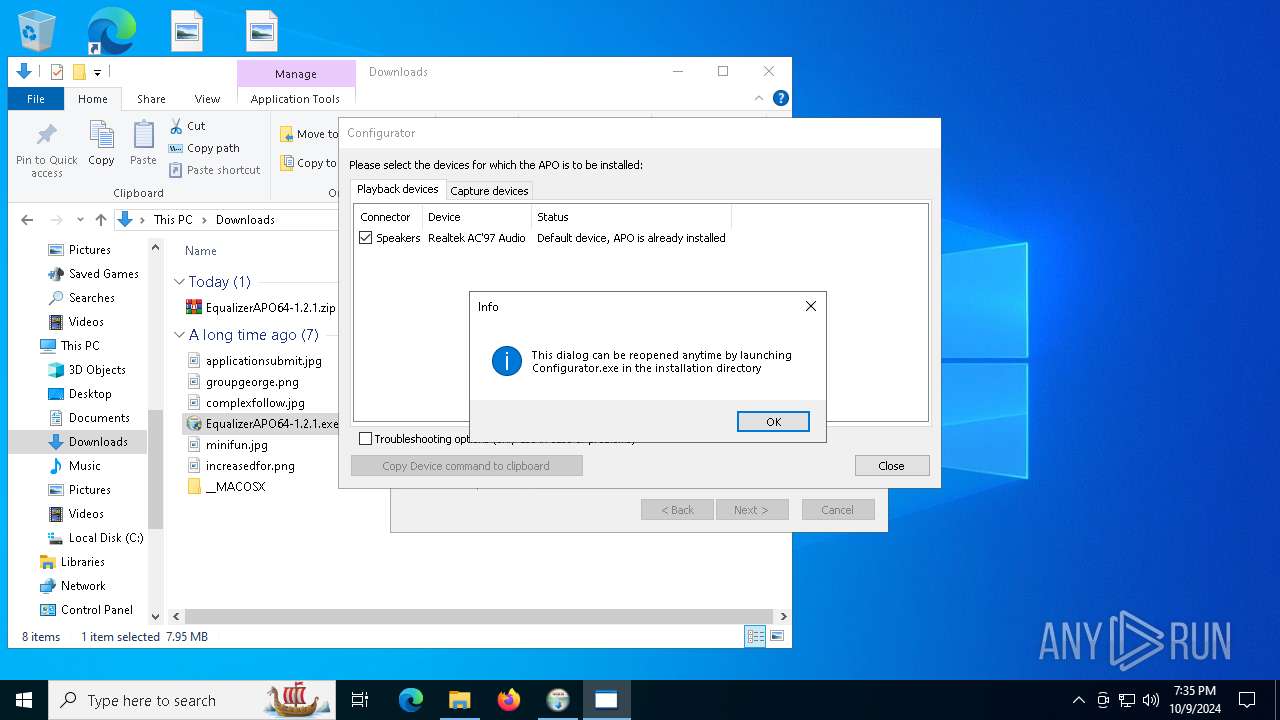Switch to details view icon
The width and height of the screenshot is (1280, 720).
[x=755, y=636]
